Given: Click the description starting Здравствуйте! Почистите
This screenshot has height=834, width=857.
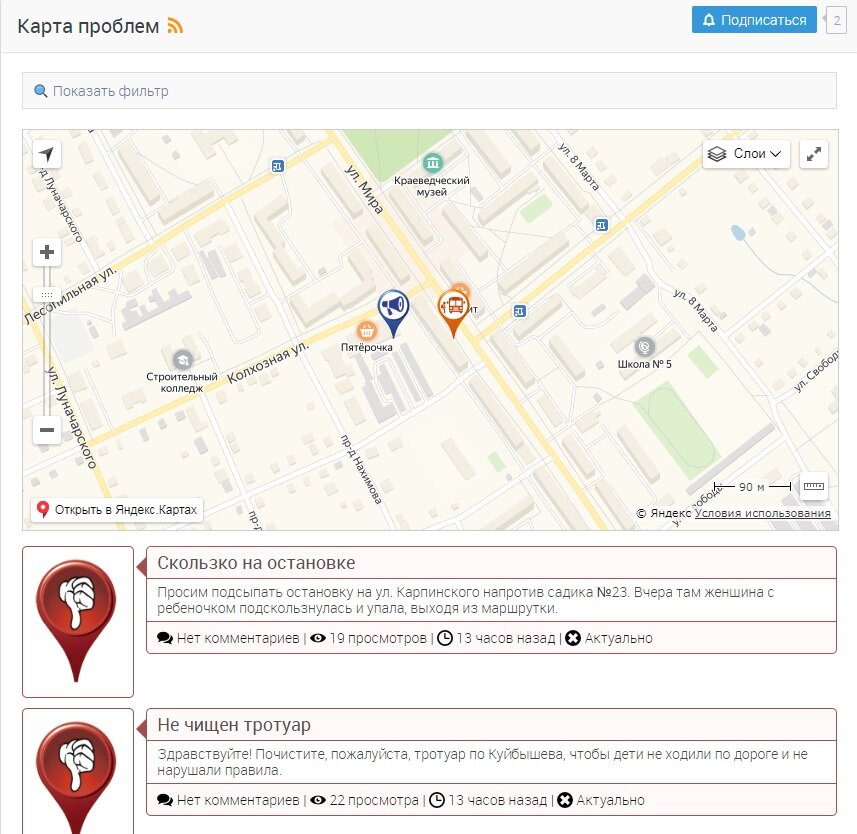Looking at the screenshot, I should click(483, 762).
